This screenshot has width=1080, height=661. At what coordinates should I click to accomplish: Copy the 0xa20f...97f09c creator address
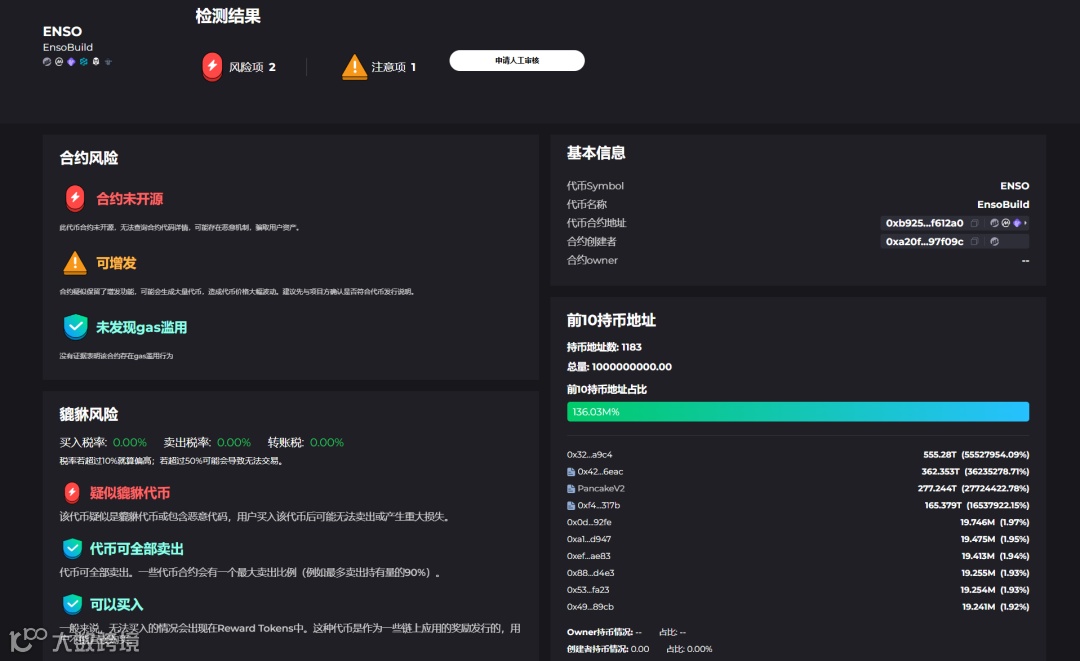tap(974, 242)
